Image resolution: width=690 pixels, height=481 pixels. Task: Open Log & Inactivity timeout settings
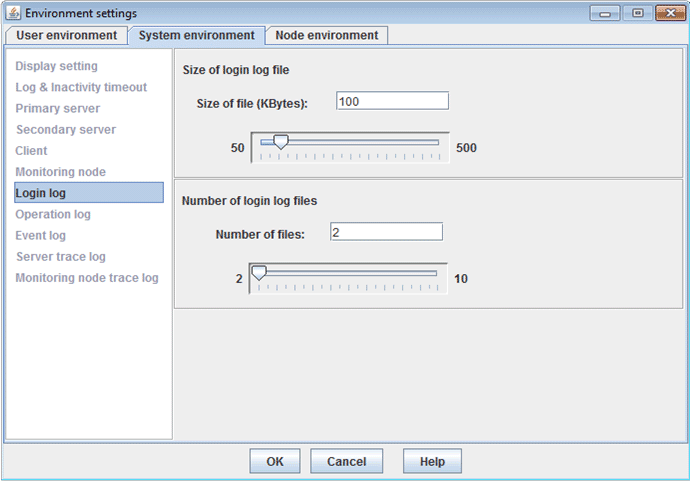[81, 87]
